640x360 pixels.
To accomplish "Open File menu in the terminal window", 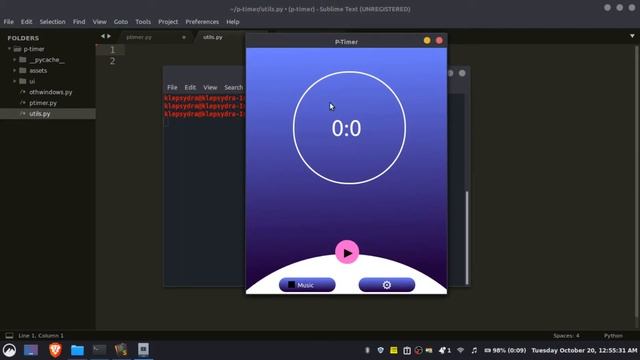I will [172, 87].
